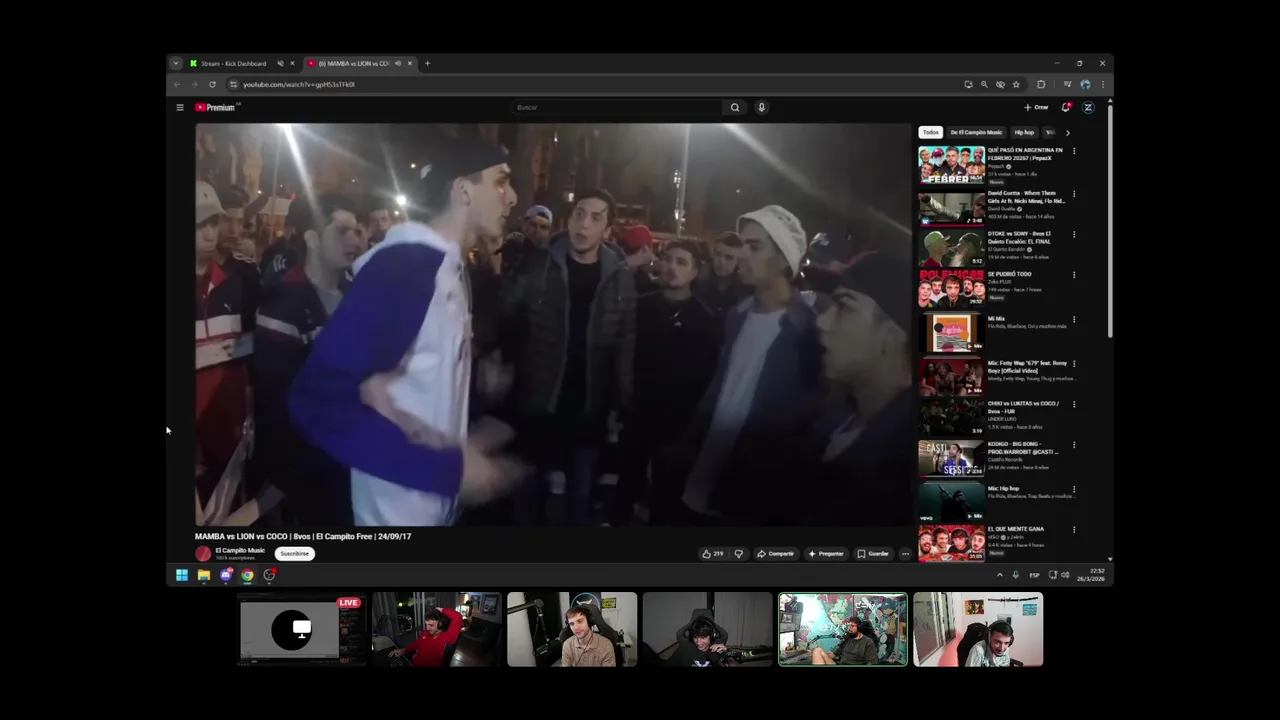Go to YouTube Premium home logo
The width and height of the screenshot is (1280, 720).
(x=216, y=107)
